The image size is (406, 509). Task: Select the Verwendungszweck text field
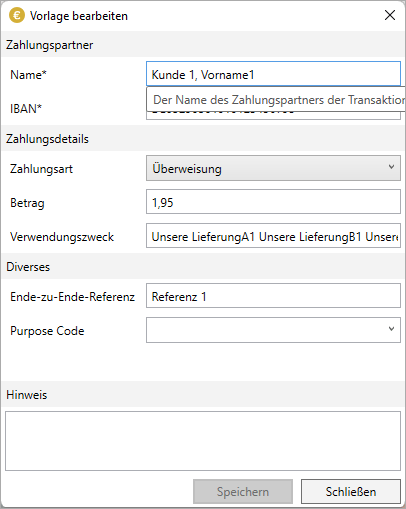point(273,236)
